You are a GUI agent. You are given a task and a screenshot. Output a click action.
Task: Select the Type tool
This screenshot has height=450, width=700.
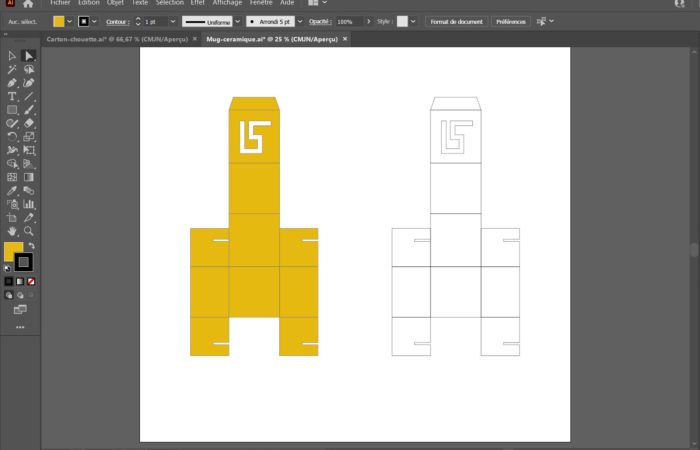(12, 96)
